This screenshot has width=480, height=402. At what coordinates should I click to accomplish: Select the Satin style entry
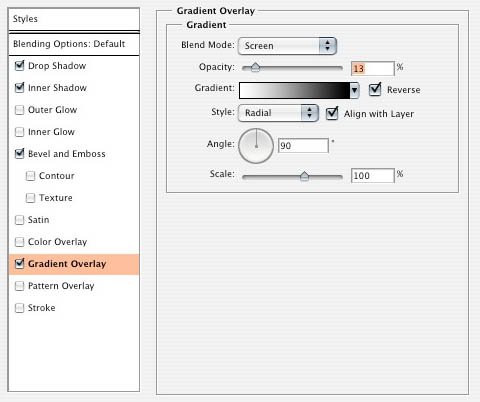(38, 220)
